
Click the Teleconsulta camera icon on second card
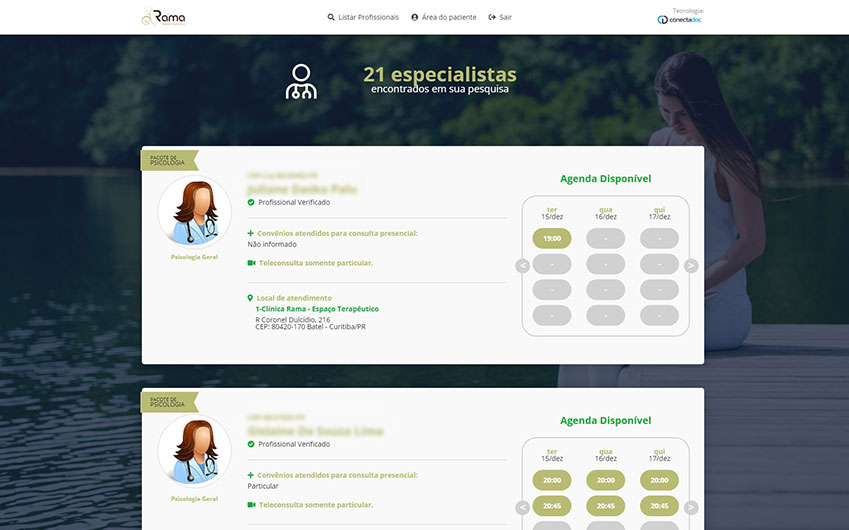pyautogui.click(x=251, y=505)
